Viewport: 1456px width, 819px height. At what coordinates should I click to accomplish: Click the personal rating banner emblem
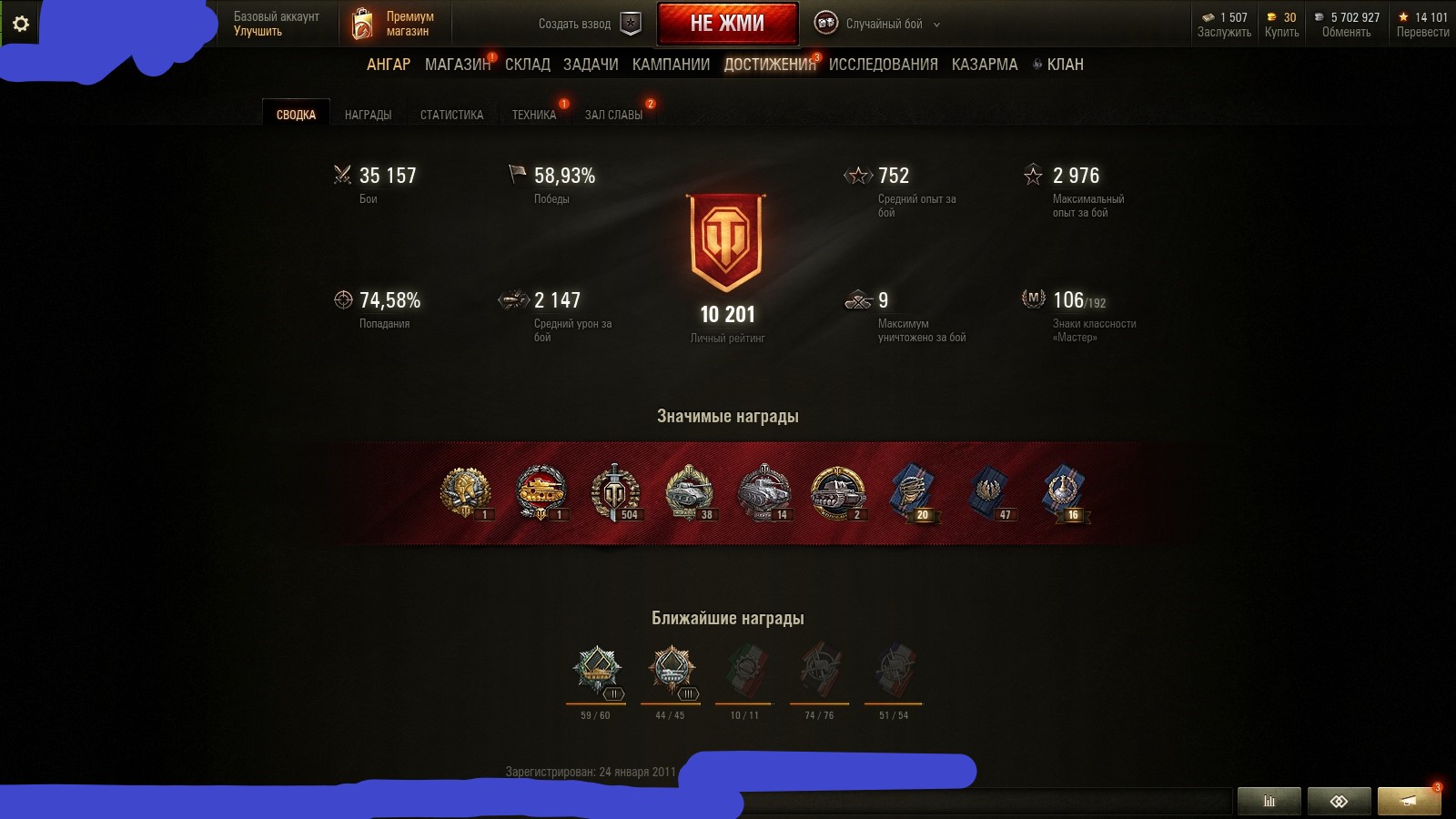click(727, 244)
